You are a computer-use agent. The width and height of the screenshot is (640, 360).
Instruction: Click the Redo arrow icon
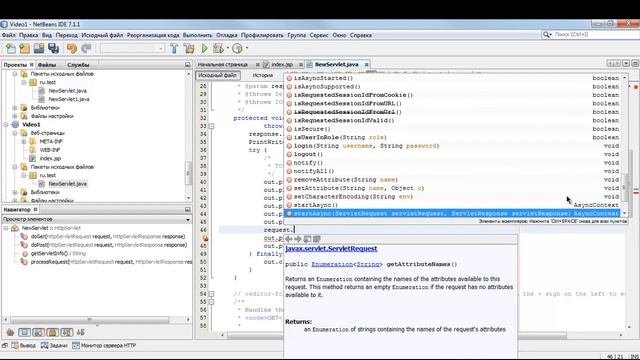coord(86,49)
